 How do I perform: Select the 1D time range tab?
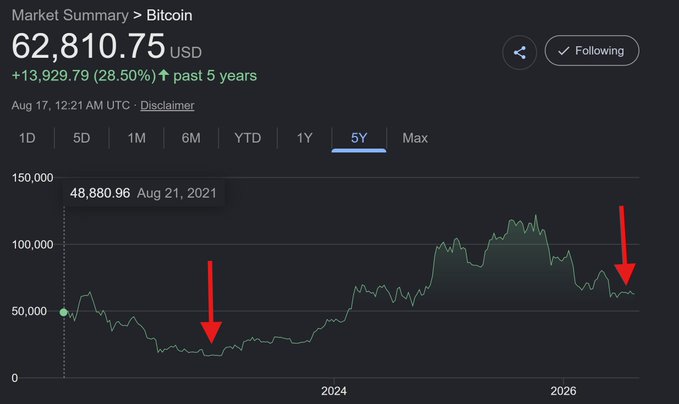27,138
